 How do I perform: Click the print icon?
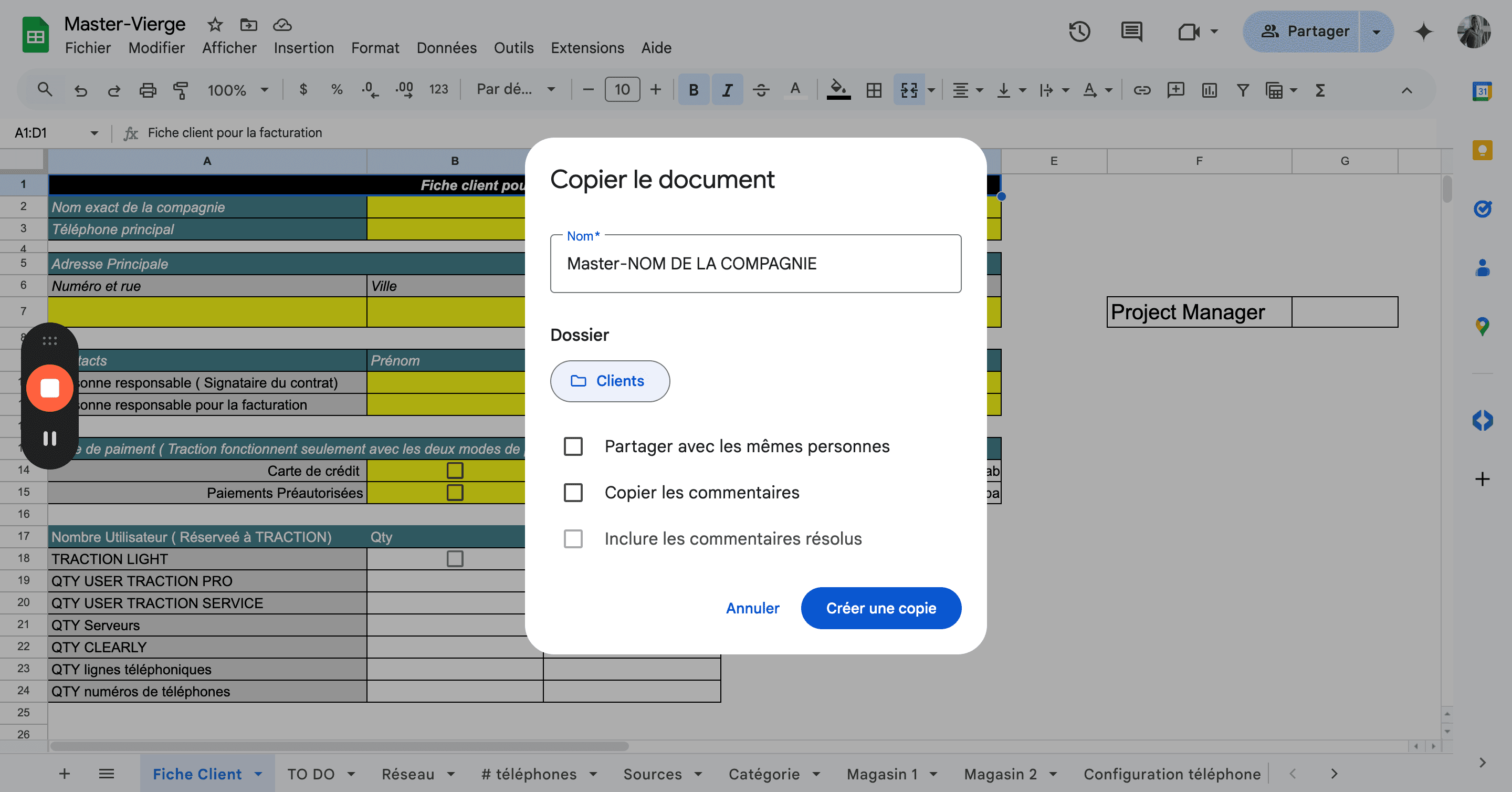[148, 90]
